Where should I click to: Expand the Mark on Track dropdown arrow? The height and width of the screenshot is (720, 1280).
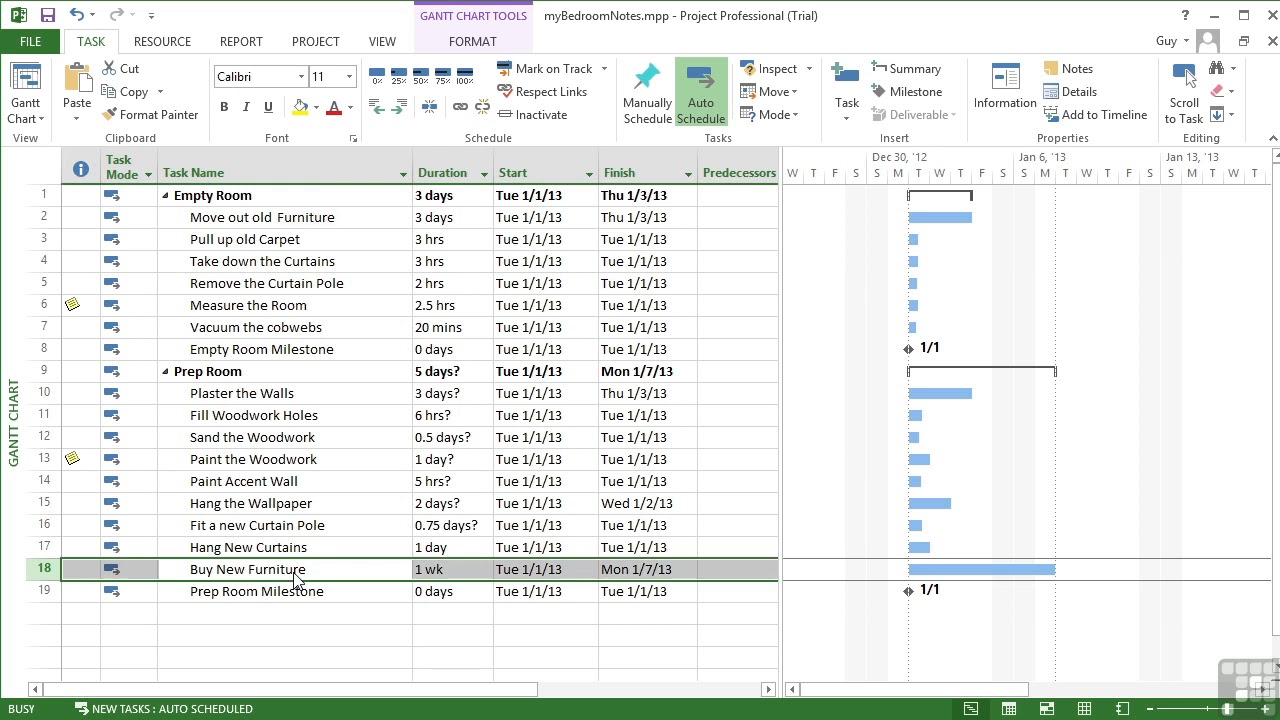(604, 68)
